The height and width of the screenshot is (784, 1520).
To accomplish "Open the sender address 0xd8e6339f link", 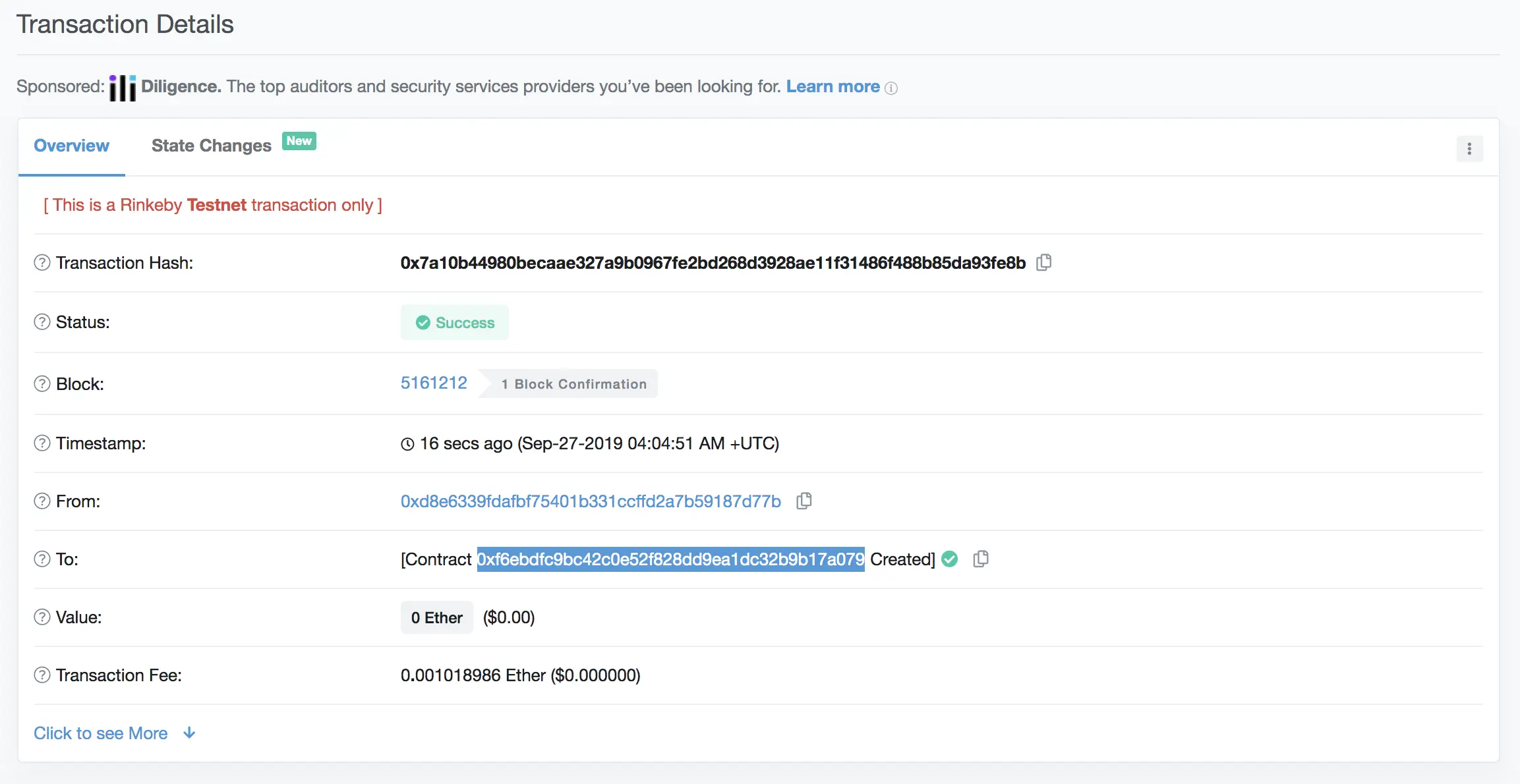I will pyautogui.click(x=591, y=501).
